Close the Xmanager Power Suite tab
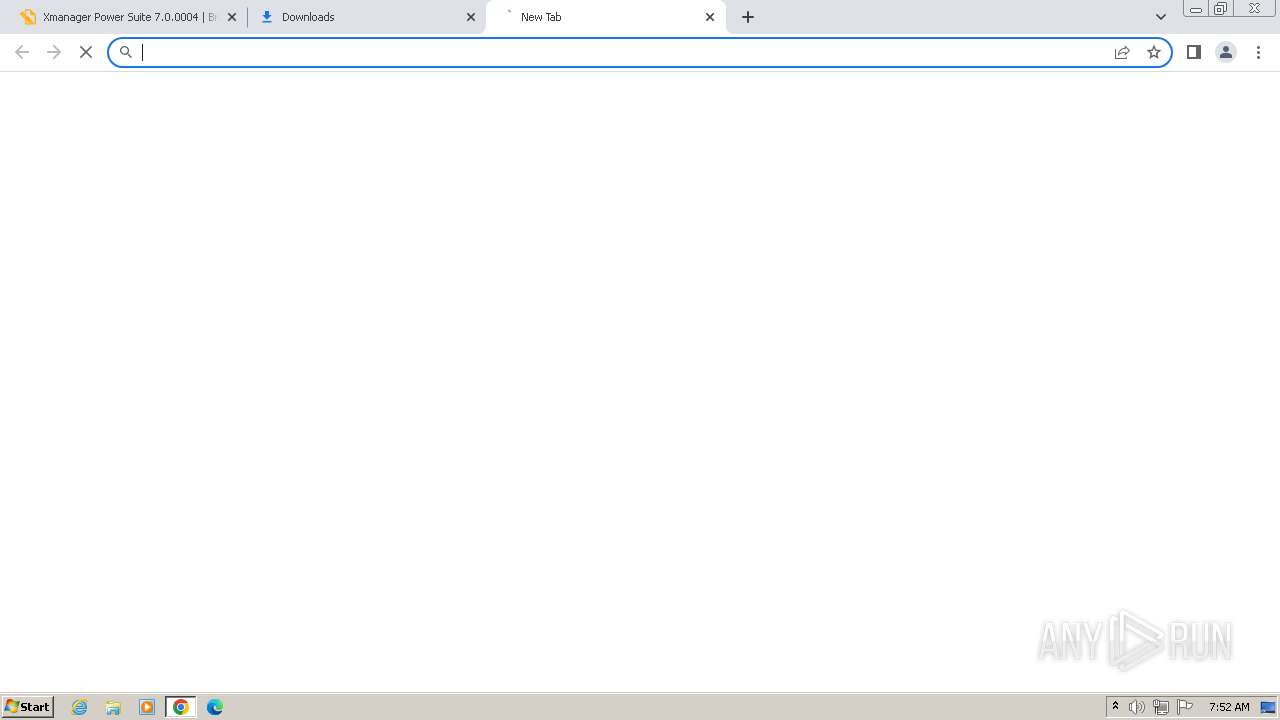The image size is (1280, 720). click(232, 17)
